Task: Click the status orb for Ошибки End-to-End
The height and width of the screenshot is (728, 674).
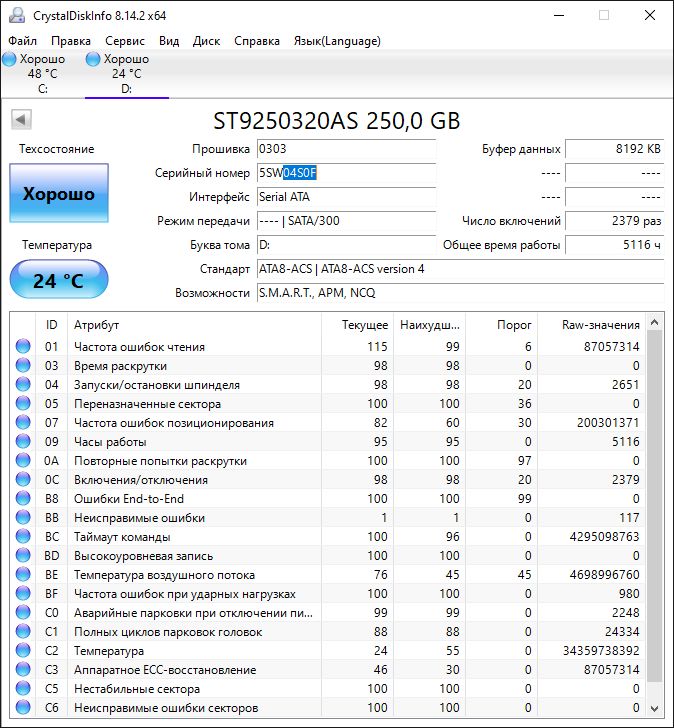Action: pyautogui.click(x=23, y=499)
